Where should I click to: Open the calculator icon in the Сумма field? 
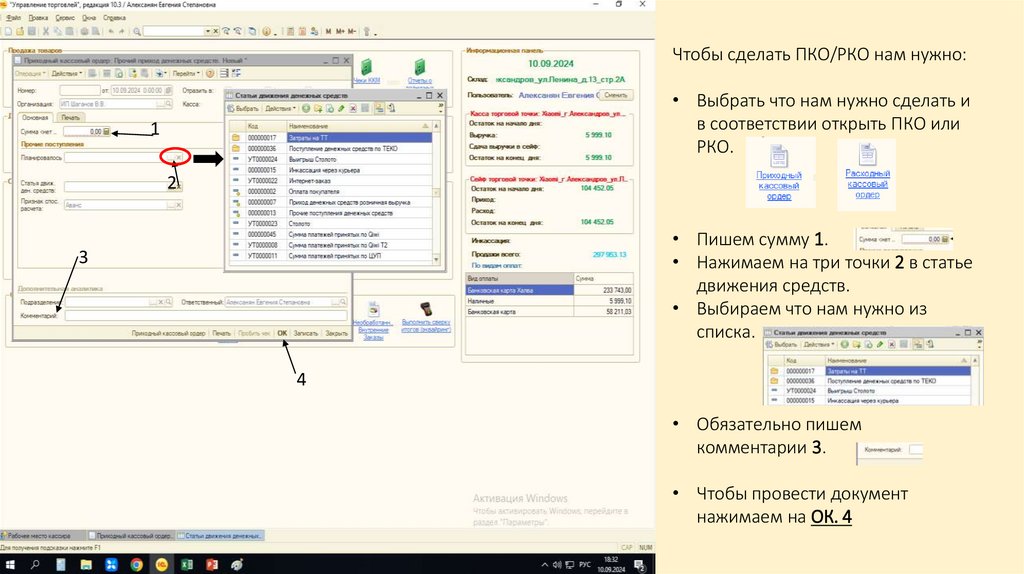107,131
